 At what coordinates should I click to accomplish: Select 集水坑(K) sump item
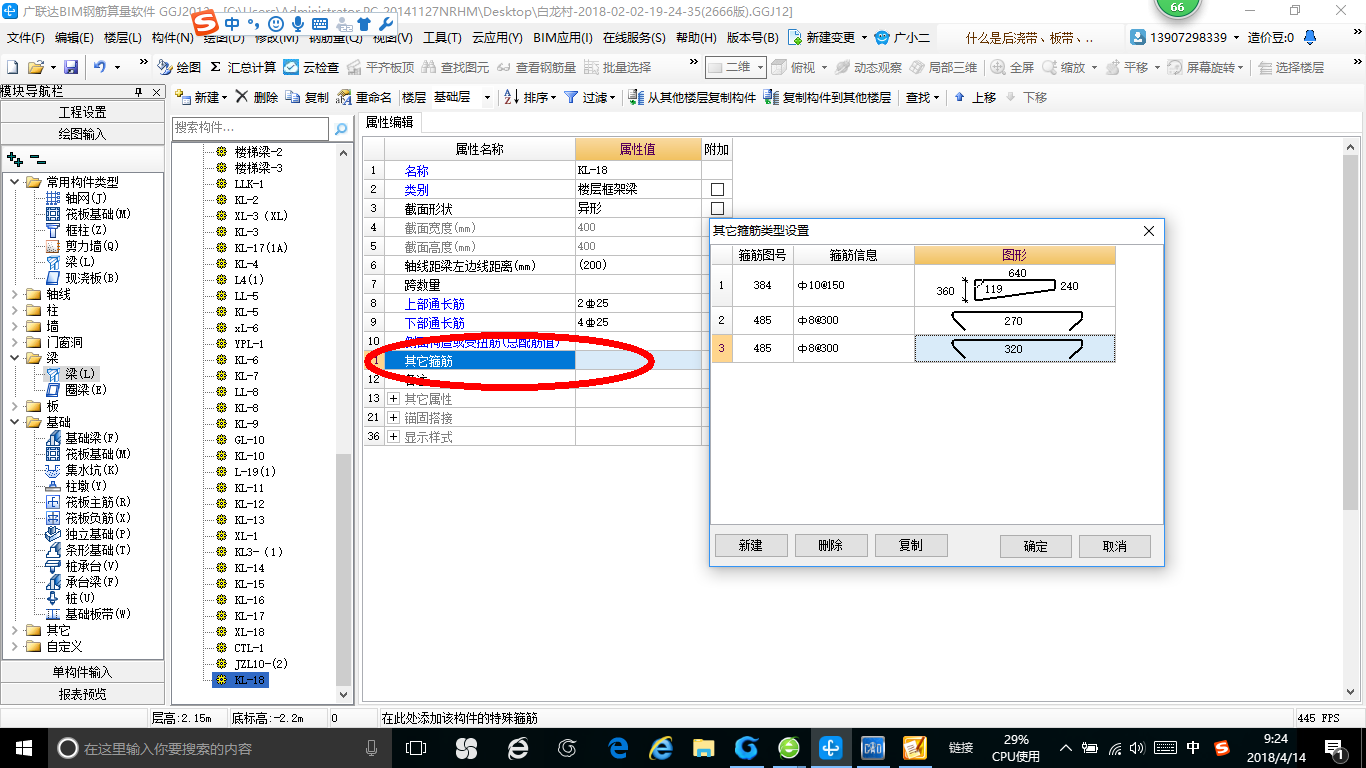tap(82, 470)
